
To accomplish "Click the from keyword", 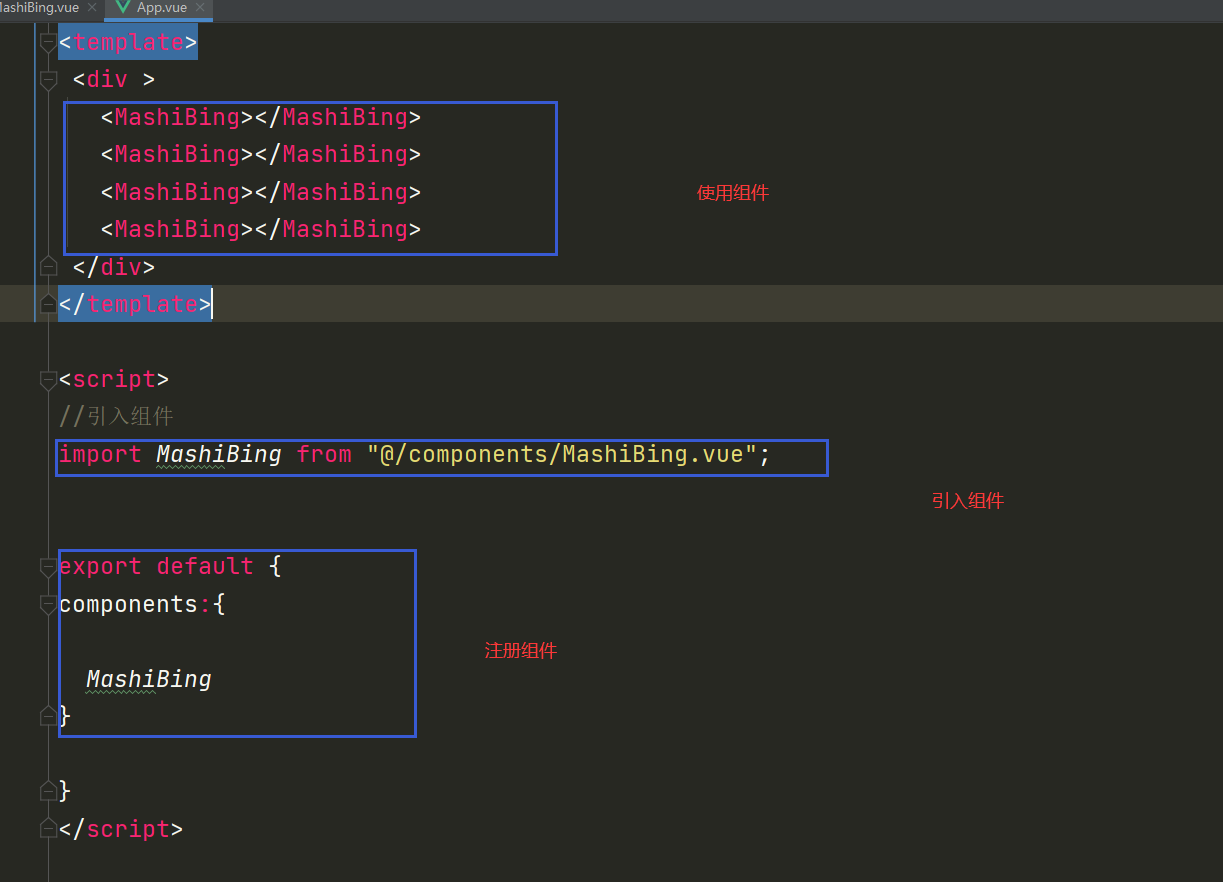I will (x=324, y=454).
